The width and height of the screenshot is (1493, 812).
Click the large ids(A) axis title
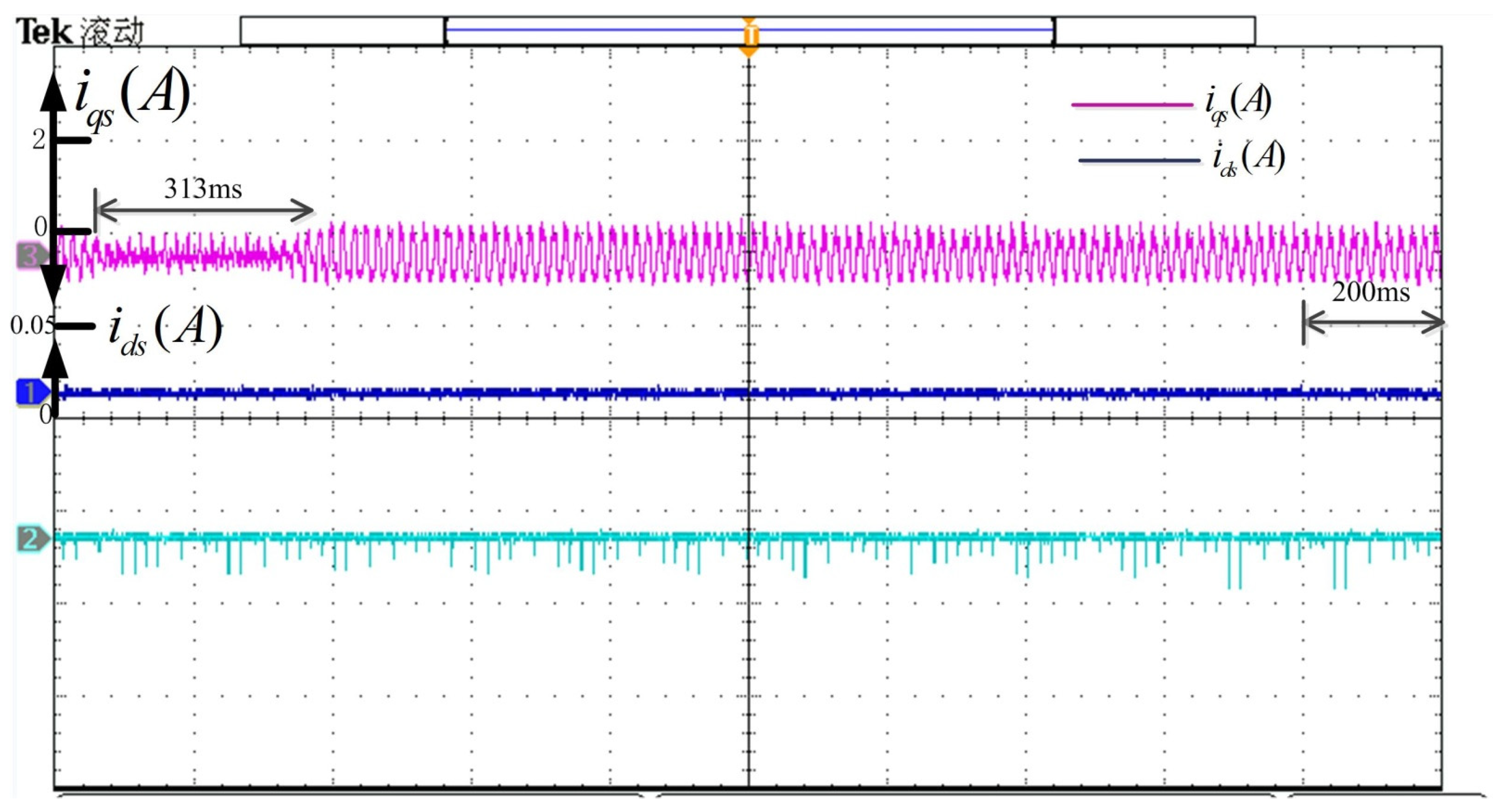(x=165, y=329)
